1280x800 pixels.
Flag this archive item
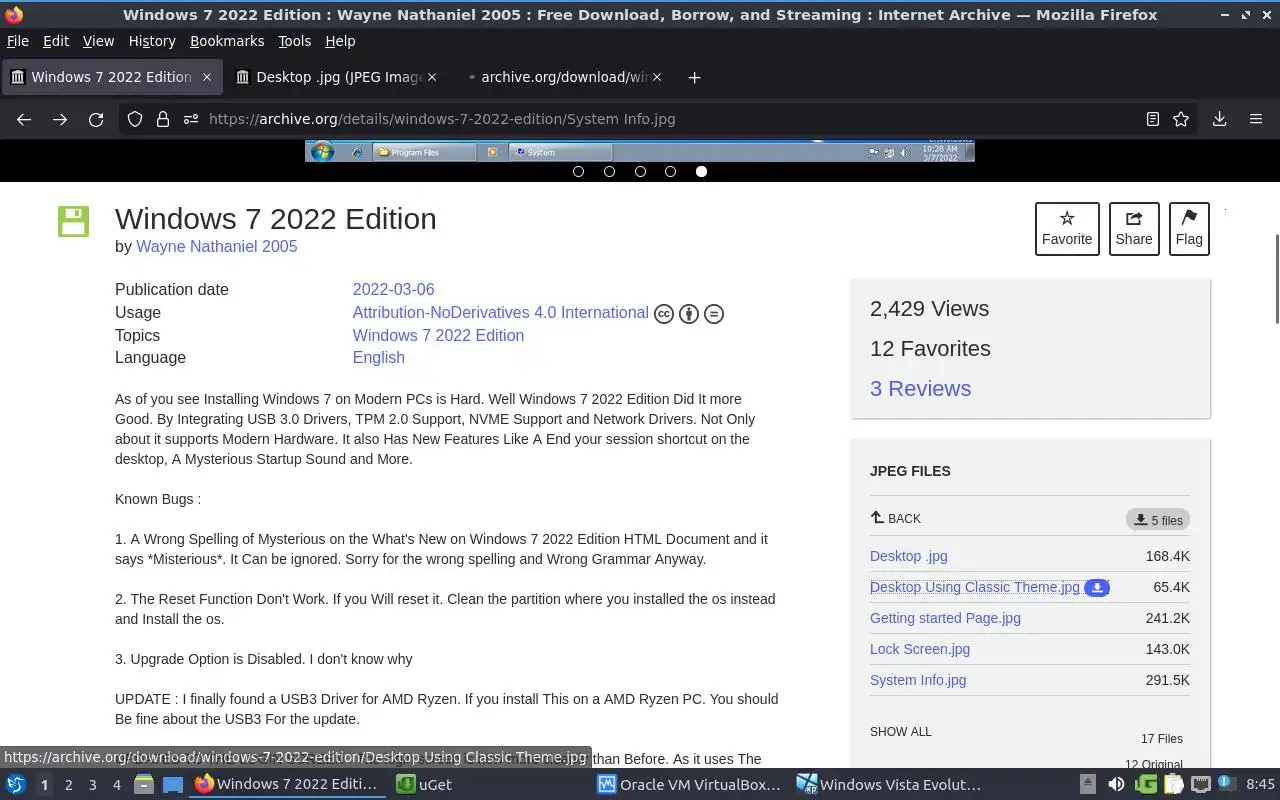pos(1189,229)
